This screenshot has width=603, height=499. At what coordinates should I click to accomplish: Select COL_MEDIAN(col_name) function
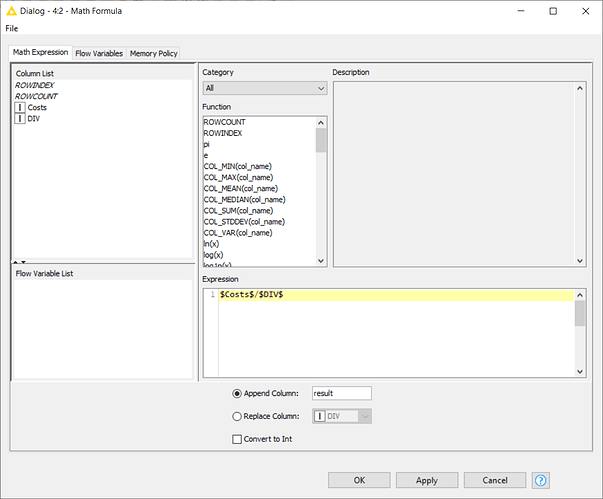245,200
